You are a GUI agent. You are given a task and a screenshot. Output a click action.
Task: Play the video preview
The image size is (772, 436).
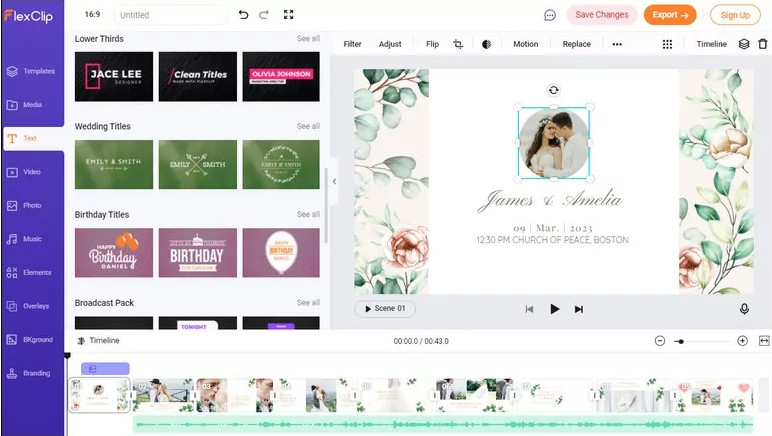point(554,309)
